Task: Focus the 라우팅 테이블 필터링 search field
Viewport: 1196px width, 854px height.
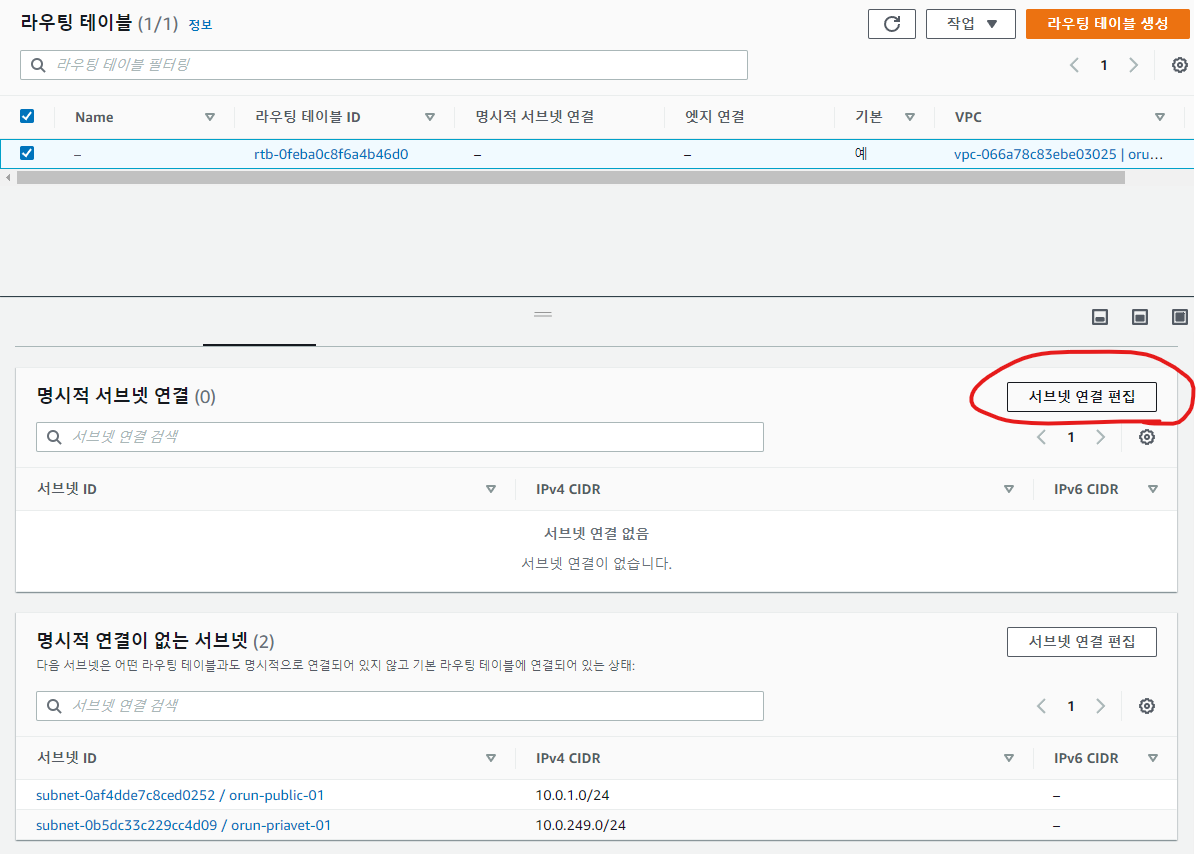Action: [384, 65]
